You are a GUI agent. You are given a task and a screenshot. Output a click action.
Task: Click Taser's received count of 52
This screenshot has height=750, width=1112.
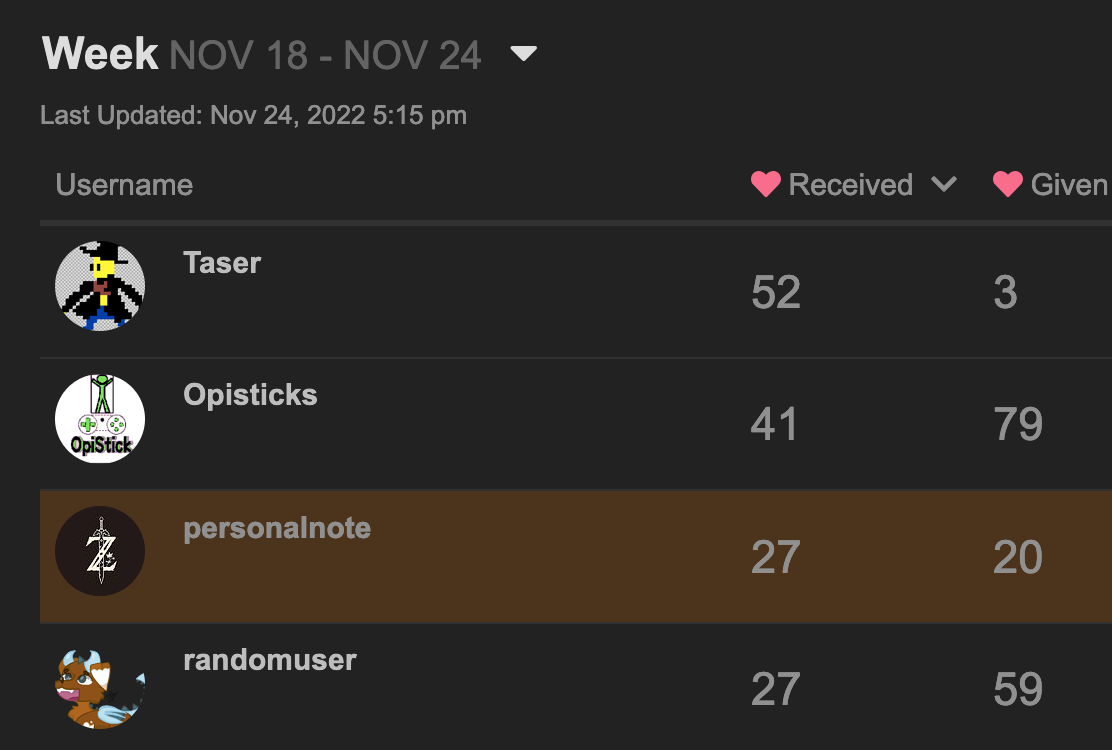(776, 292)
